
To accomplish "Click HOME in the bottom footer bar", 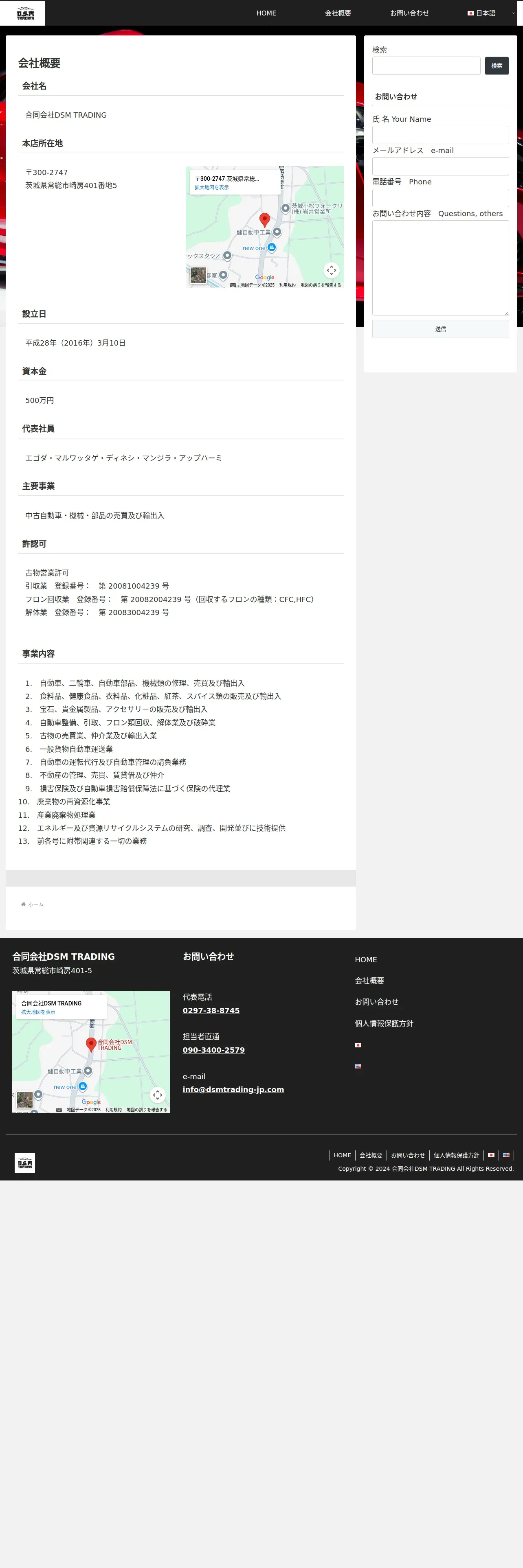I will [342, 1155].
